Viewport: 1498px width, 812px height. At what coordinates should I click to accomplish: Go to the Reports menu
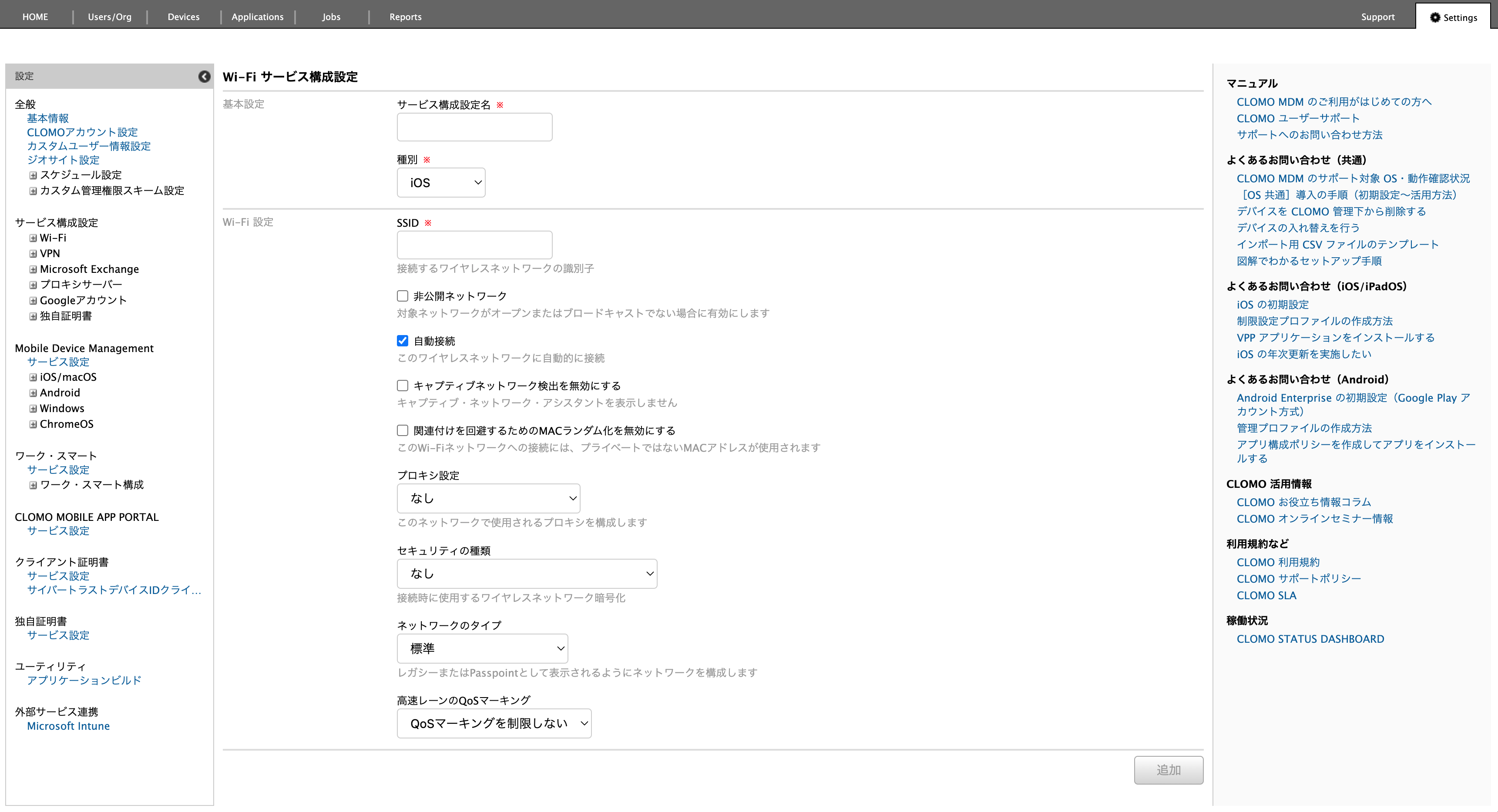pos(405,17)
